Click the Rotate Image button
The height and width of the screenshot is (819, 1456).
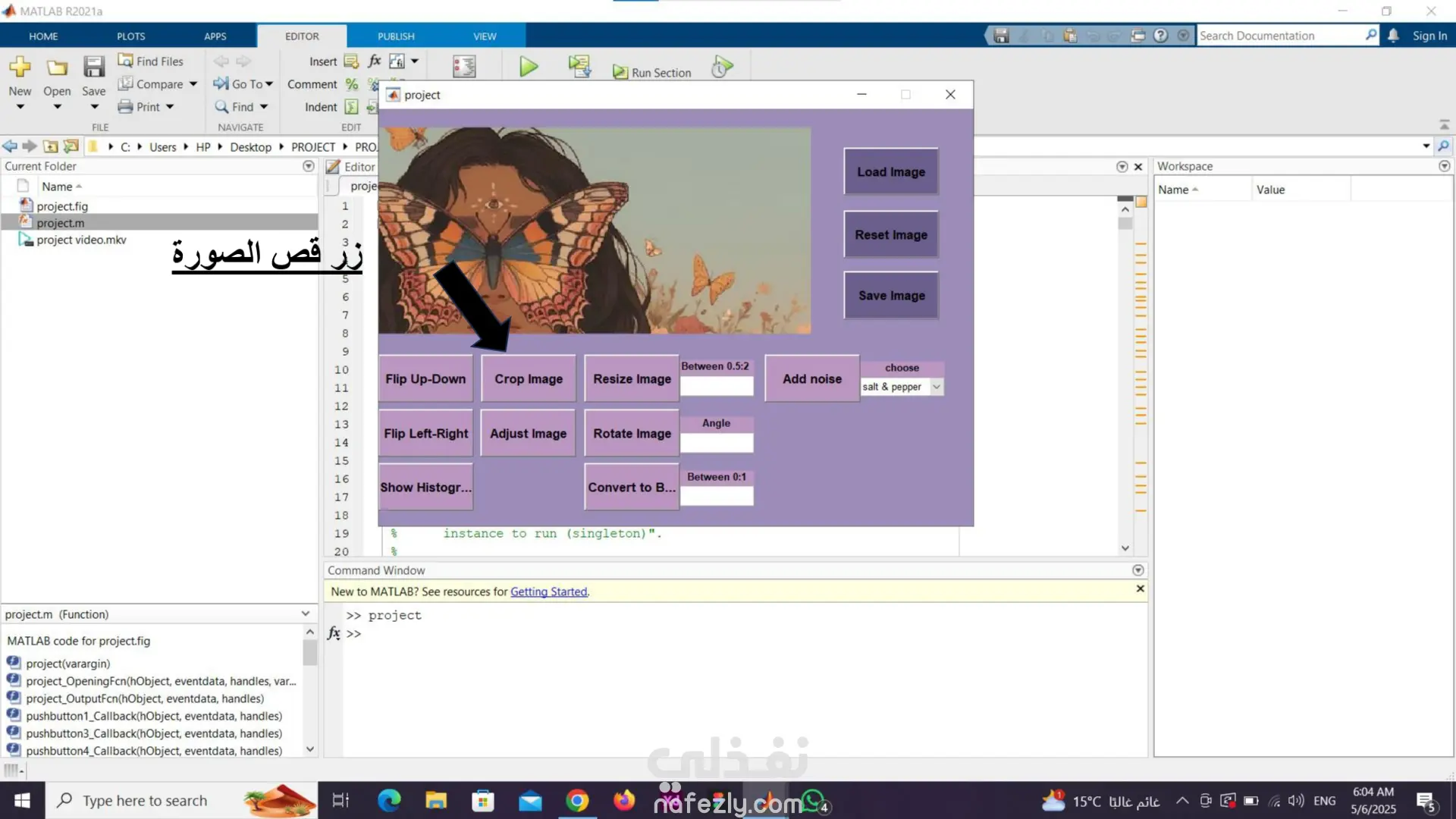pyautogui.click(x=632, y=434)
